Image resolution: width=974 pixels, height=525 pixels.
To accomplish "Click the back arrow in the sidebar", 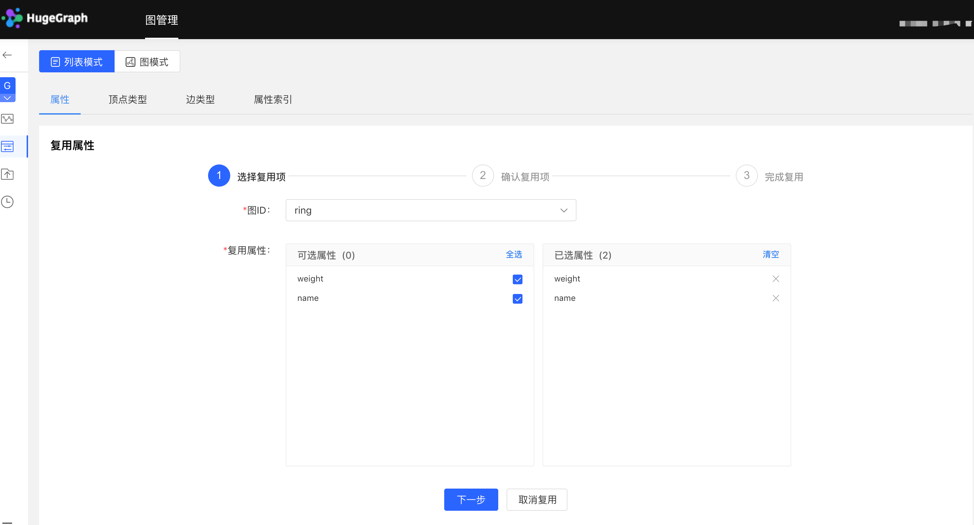I will pyautogui.click(x=8, y=55).
